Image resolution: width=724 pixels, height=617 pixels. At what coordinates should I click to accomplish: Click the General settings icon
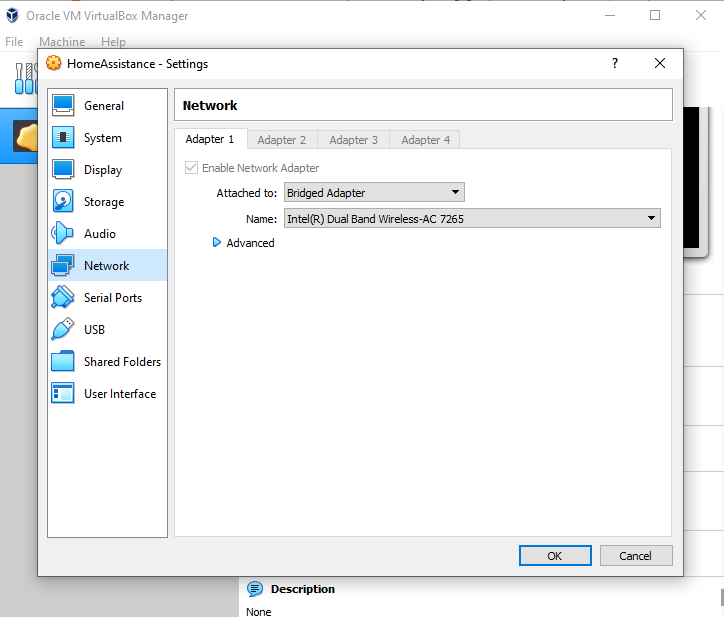pos(63,105)
